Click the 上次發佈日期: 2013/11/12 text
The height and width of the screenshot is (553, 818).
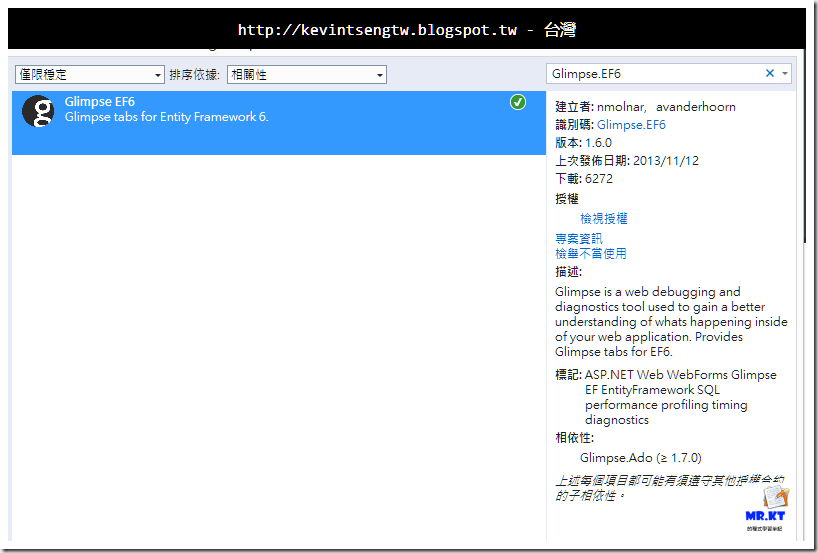click(627, 161)
